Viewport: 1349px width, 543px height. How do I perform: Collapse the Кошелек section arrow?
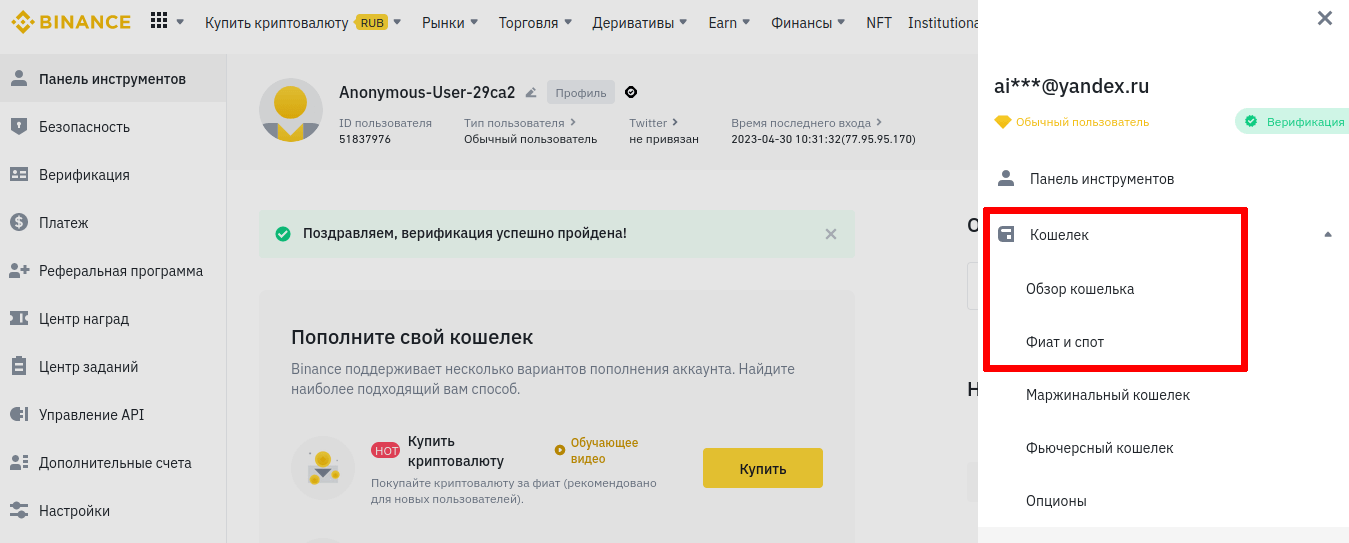(x=1328, y=235)
